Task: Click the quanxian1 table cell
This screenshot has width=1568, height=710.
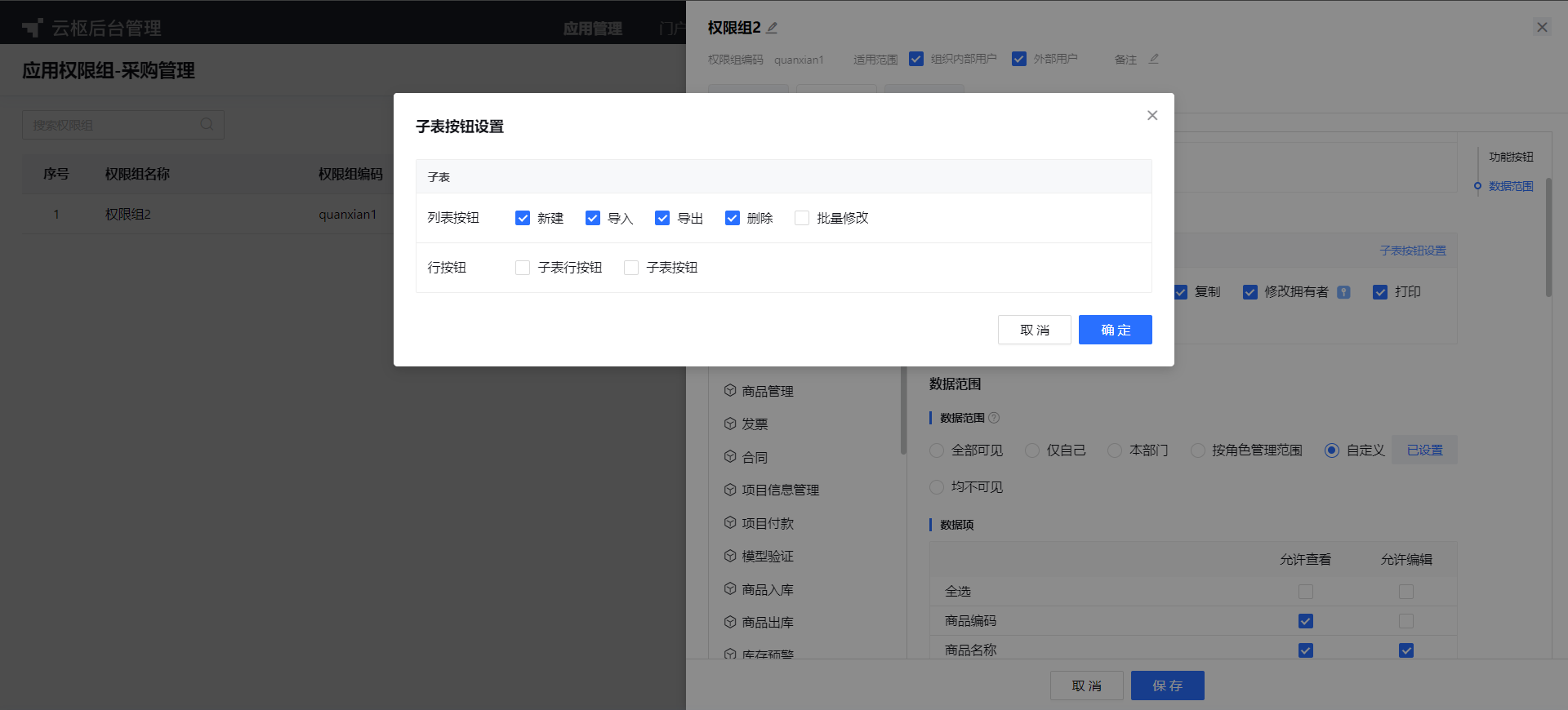Action: [x=348, y=214]
